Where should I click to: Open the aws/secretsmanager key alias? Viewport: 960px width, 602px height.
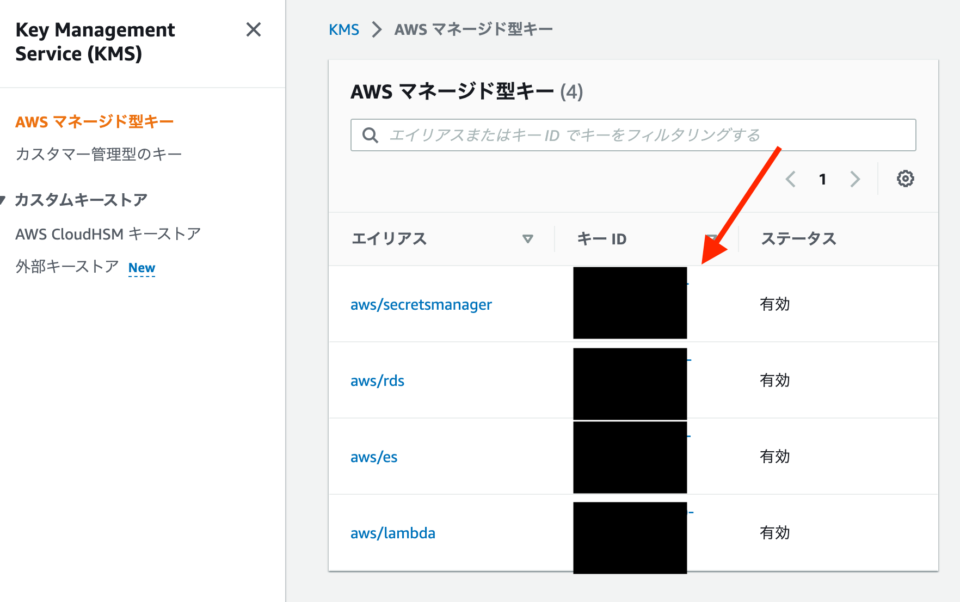[x=421, y=304]
